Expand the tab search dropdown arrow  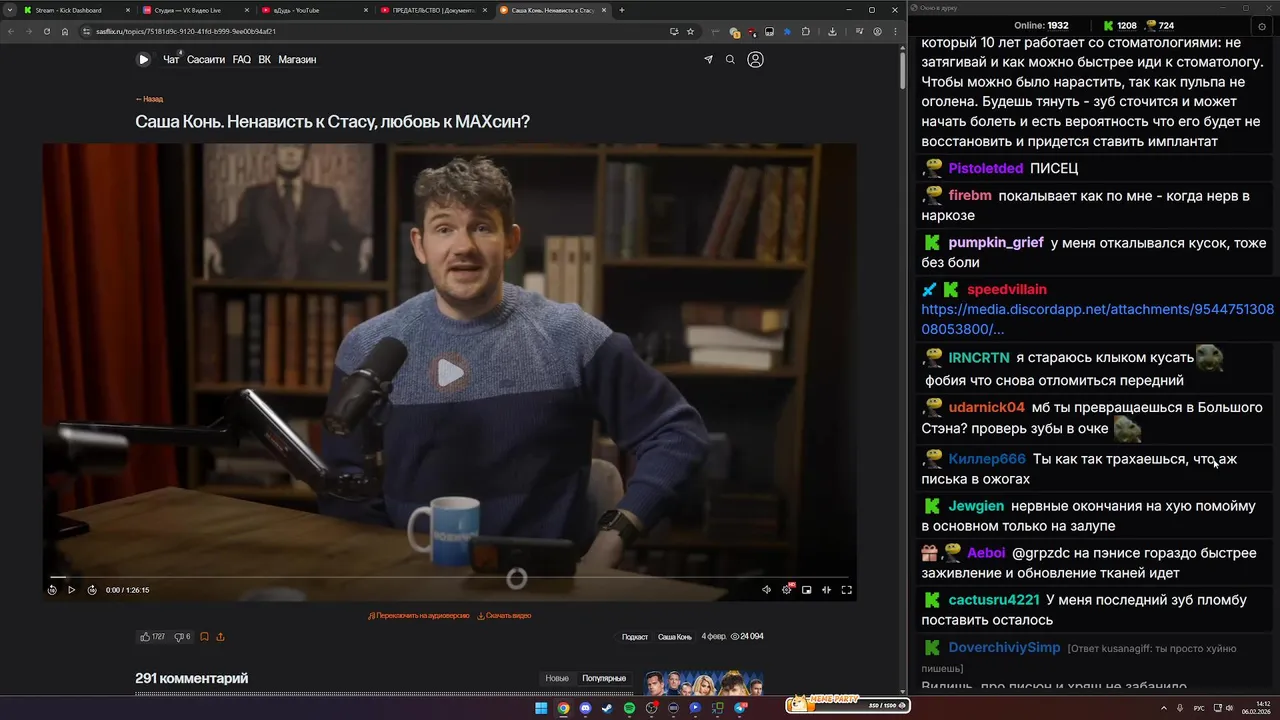point(9,10)
